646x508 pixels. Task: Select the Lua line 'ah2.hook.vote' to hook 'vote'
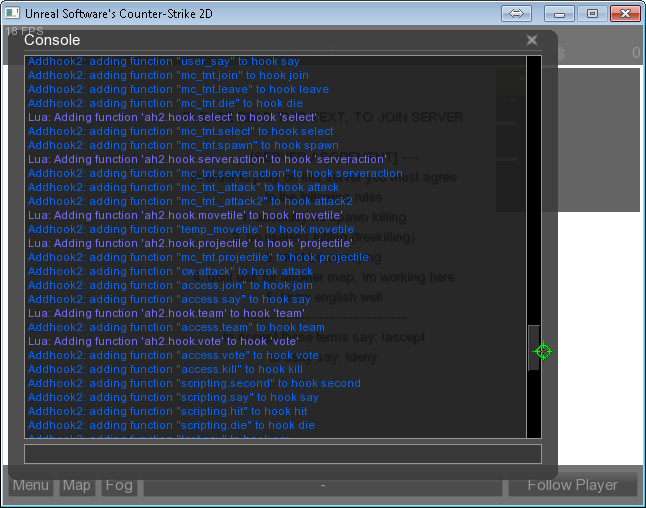(163, 342)
